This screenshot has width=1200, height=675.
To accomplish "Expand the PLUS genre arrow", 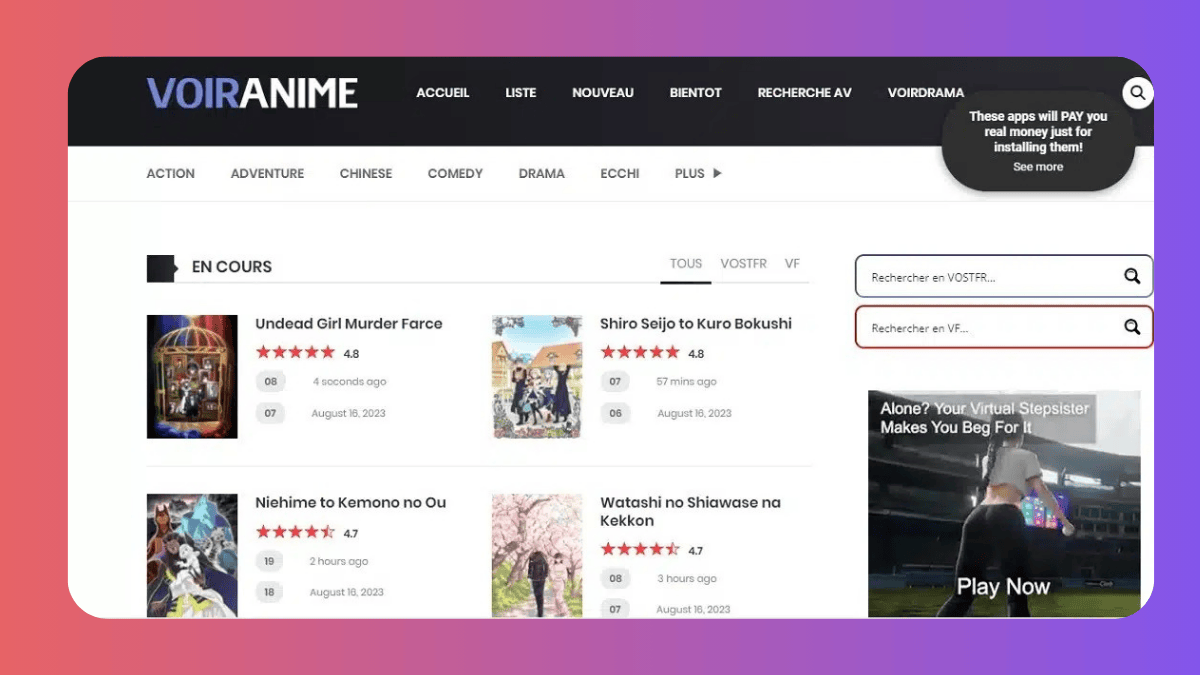I will (x=716, y=173).
